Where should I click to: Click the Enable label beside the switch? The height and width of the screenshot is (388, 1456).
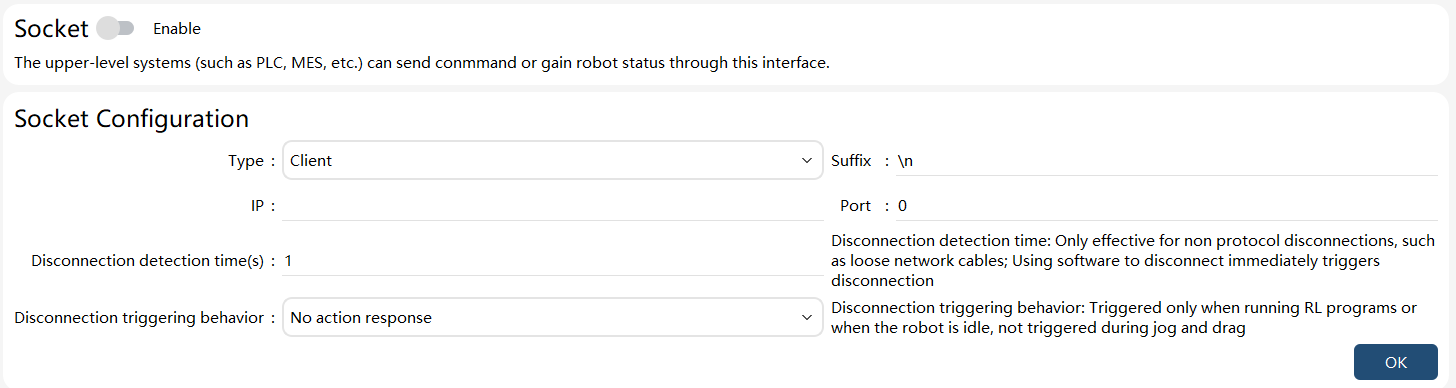(177, 29)
